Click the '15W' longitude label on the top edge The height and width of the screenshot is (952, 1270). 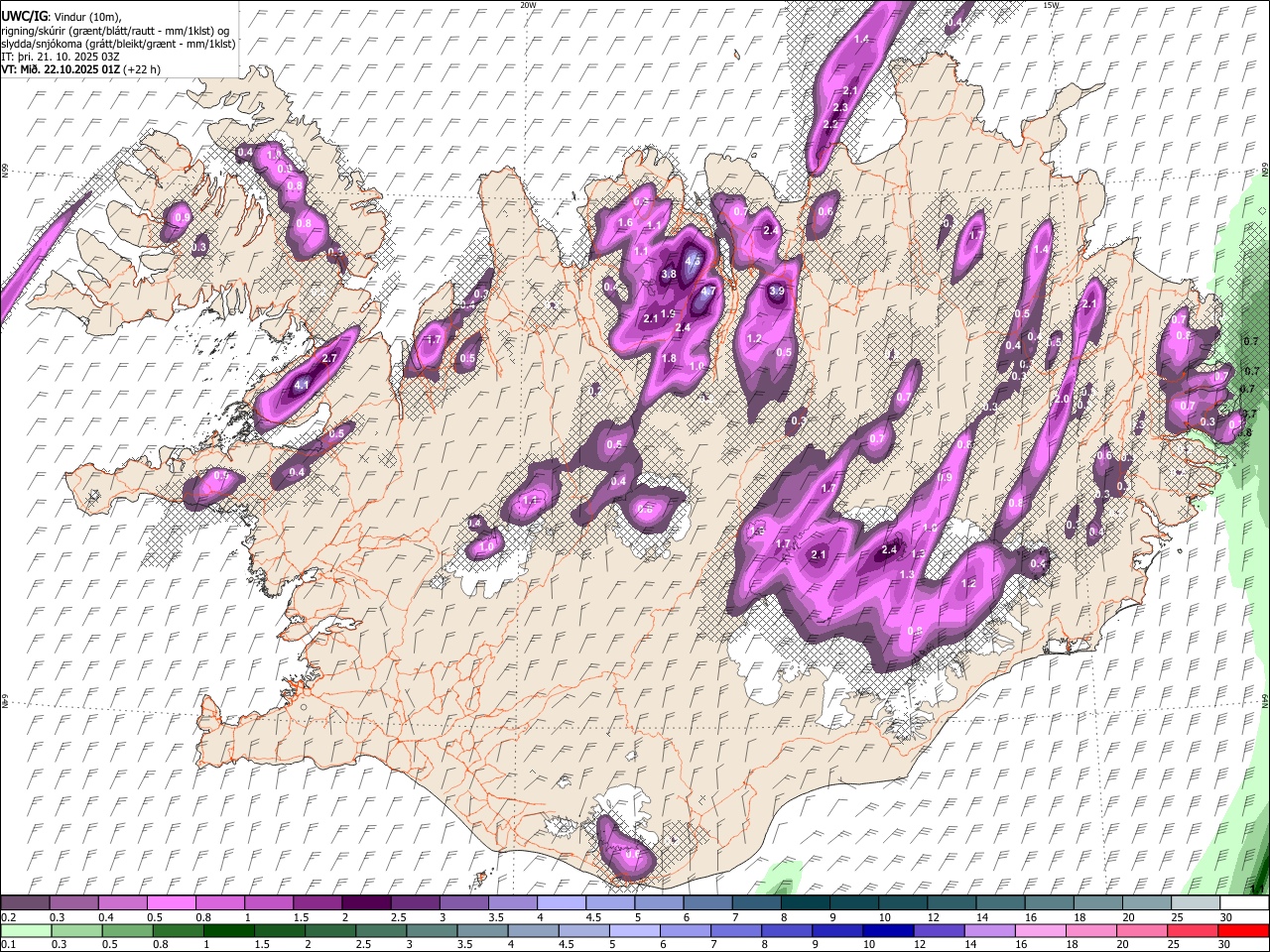1051,5
